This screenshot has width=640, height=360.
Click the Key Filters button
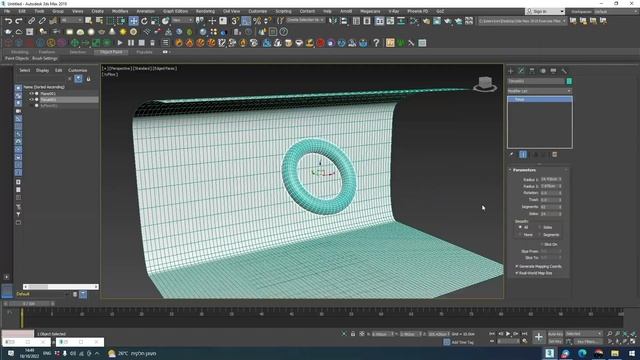pos(588,341)
